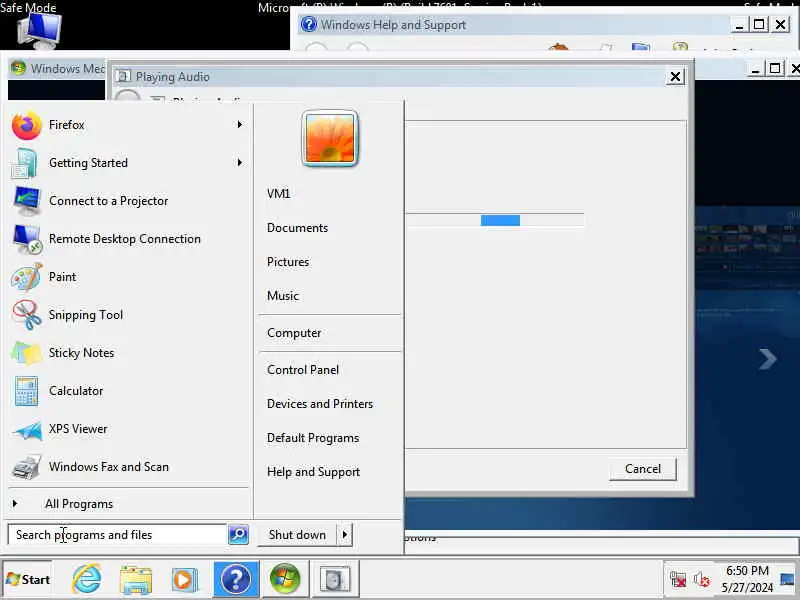Switch to Playing Audio troubleshooter taskbar button

pyautogui.click(x=335, y=579)
